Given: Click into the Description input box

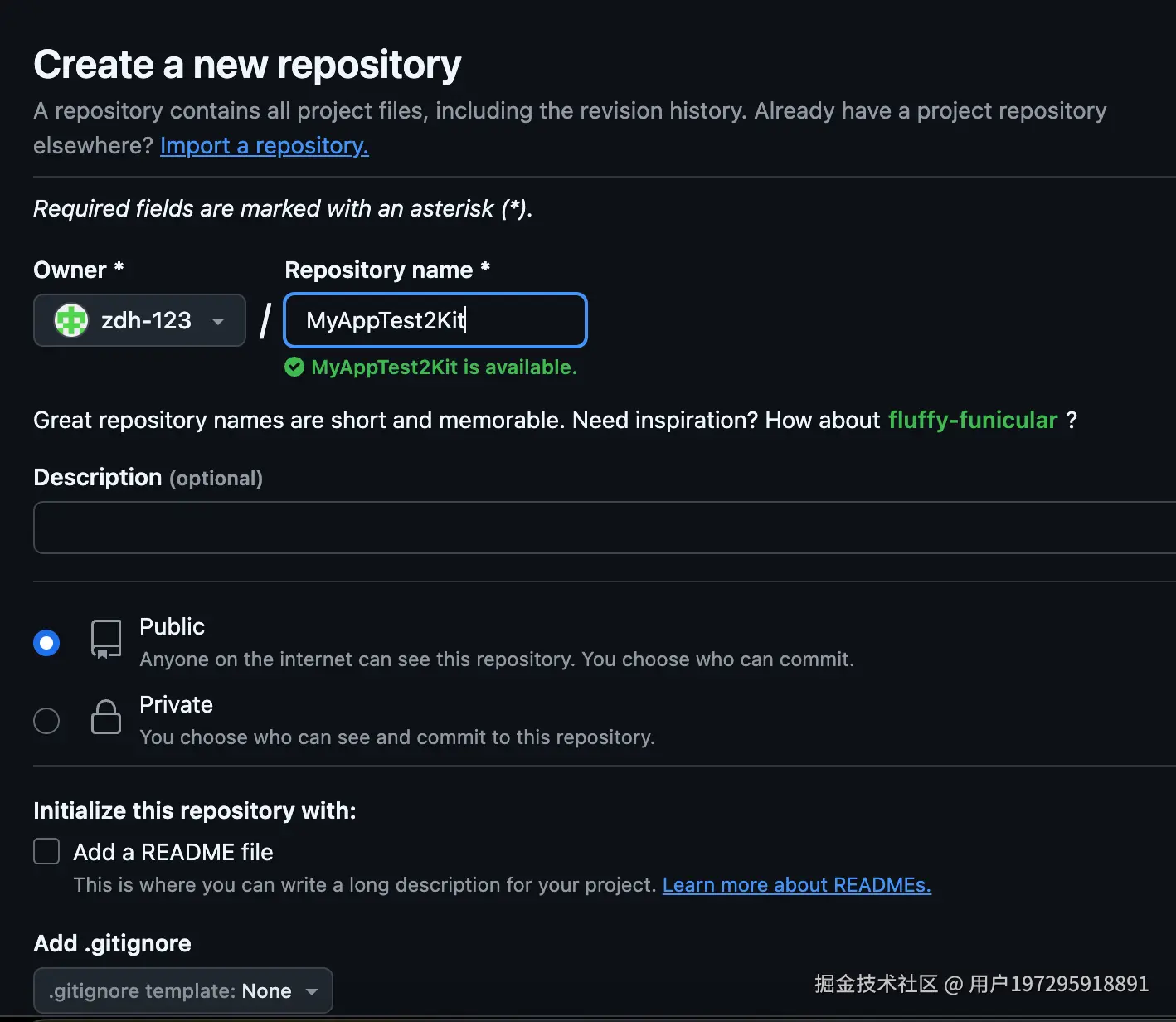Looking at the screenshot, I should tap(604, 528).
